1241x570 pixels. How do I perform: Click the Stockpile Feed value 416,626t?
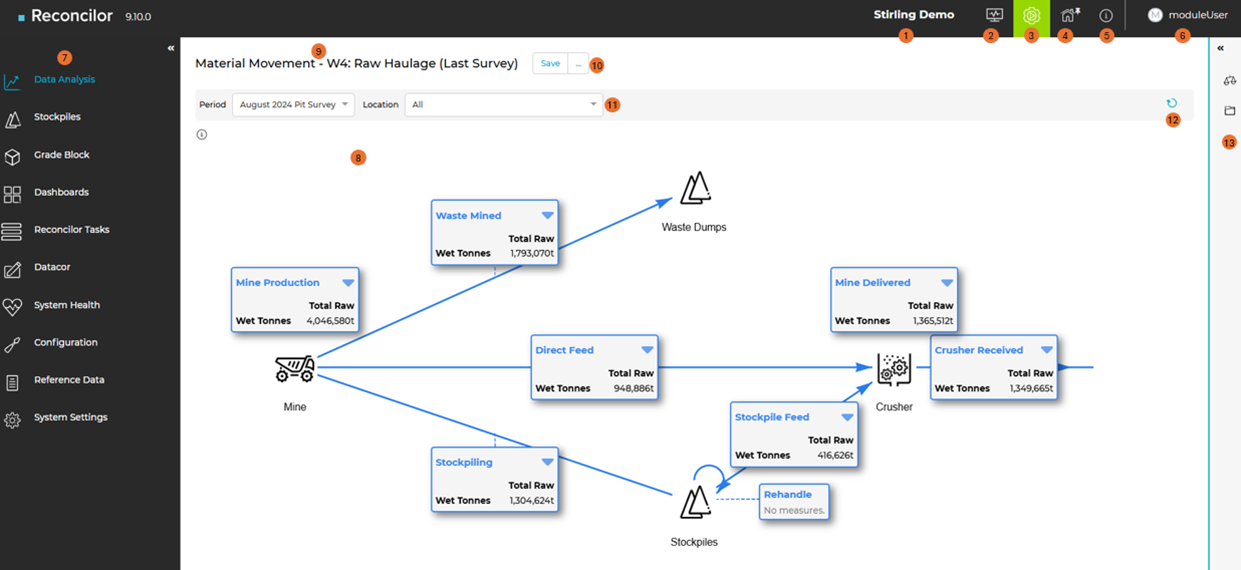pos(835,455)
